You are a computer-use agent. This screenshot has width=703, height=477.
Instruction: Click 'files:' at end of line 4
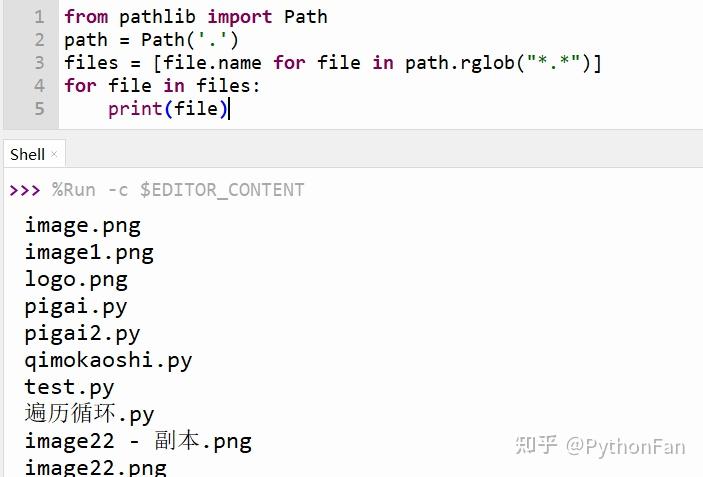point(229,85)
